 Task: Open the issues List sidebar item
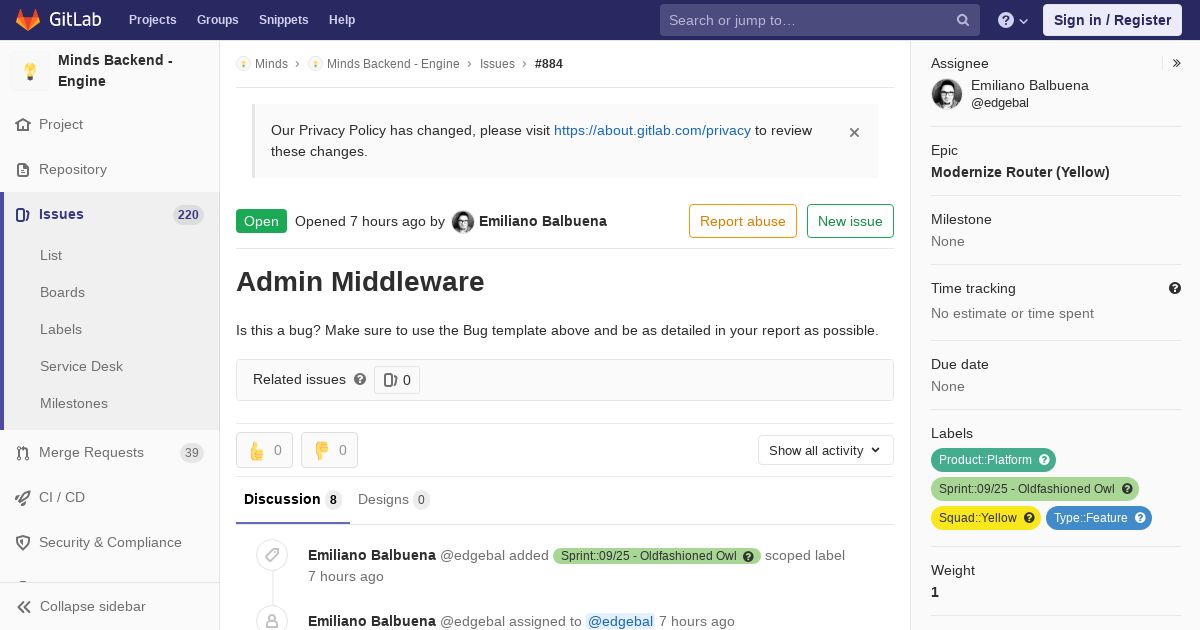point(51,256)
